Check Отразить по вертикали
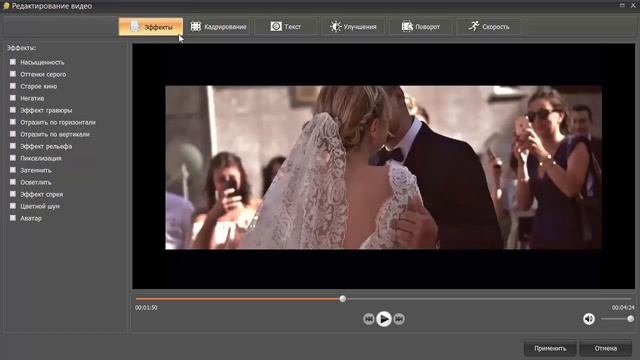The height and width of the screenshot is (360, 640). point(13,134)
